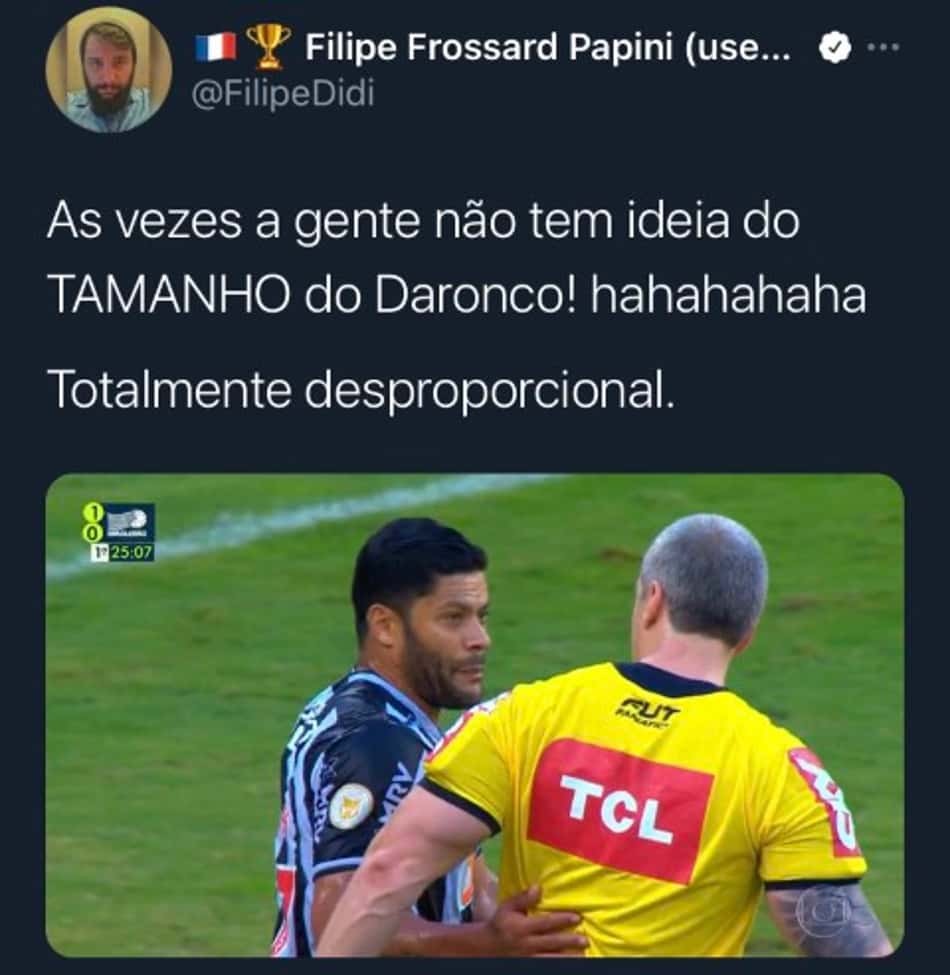Click the league badge on the striped sleeve
Screen dimensions: 950x975
pyautogui.click(x=351, y=806)
